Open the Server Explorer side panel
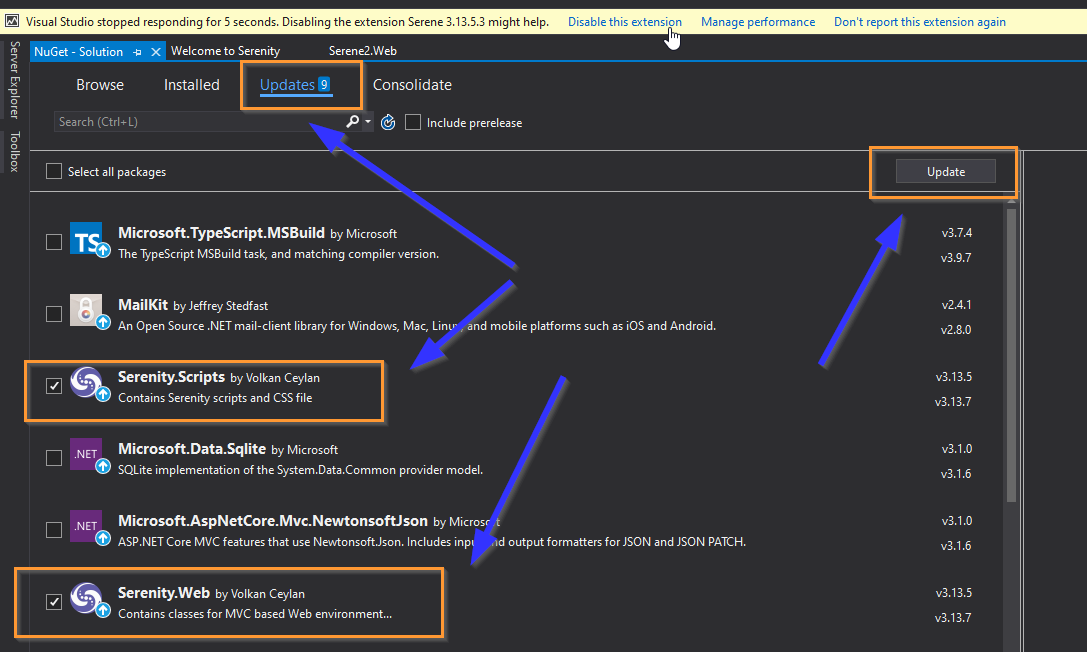Image resolution: width=1087 pixels, height=652 pixels. coord(15,80)
